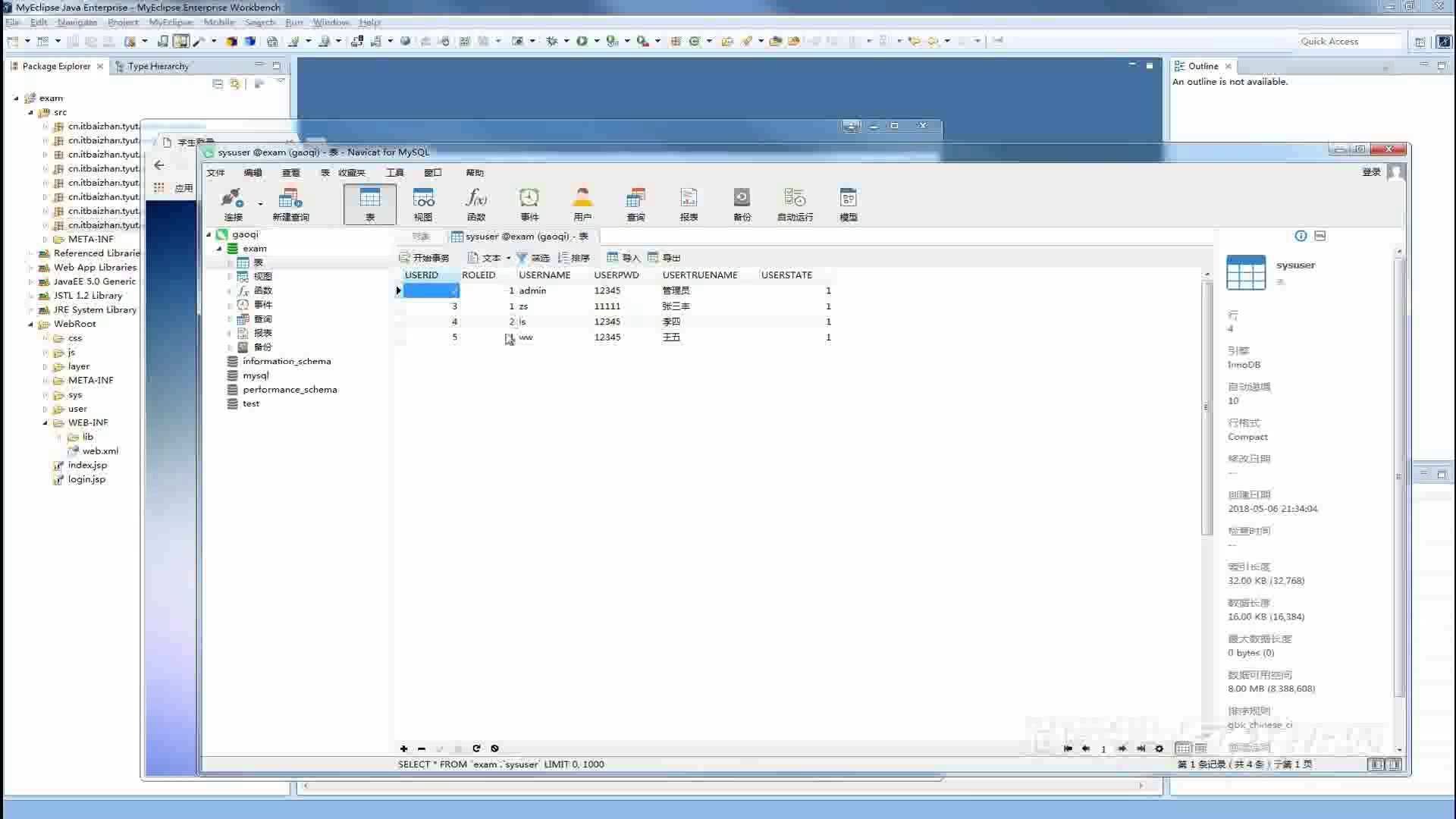Viewport: 1456px width, 819px height.
Task: Expand the 视图 node in Navicat tree
Action: (230, 277)
